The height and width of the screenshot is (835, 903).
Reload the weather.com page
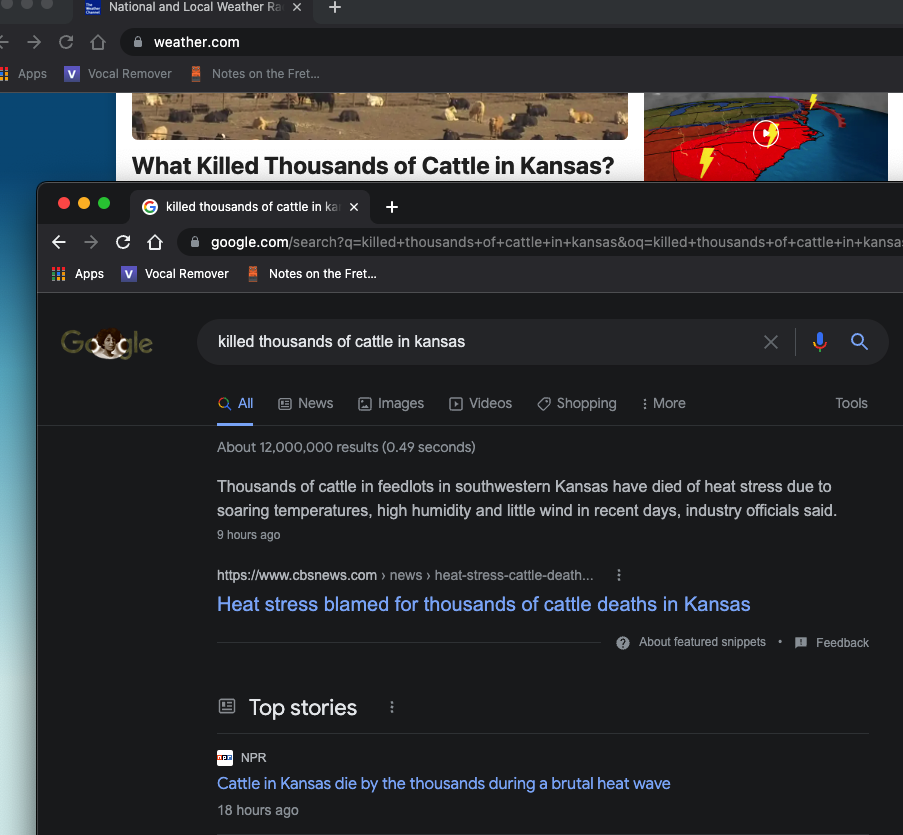(66, 42)
